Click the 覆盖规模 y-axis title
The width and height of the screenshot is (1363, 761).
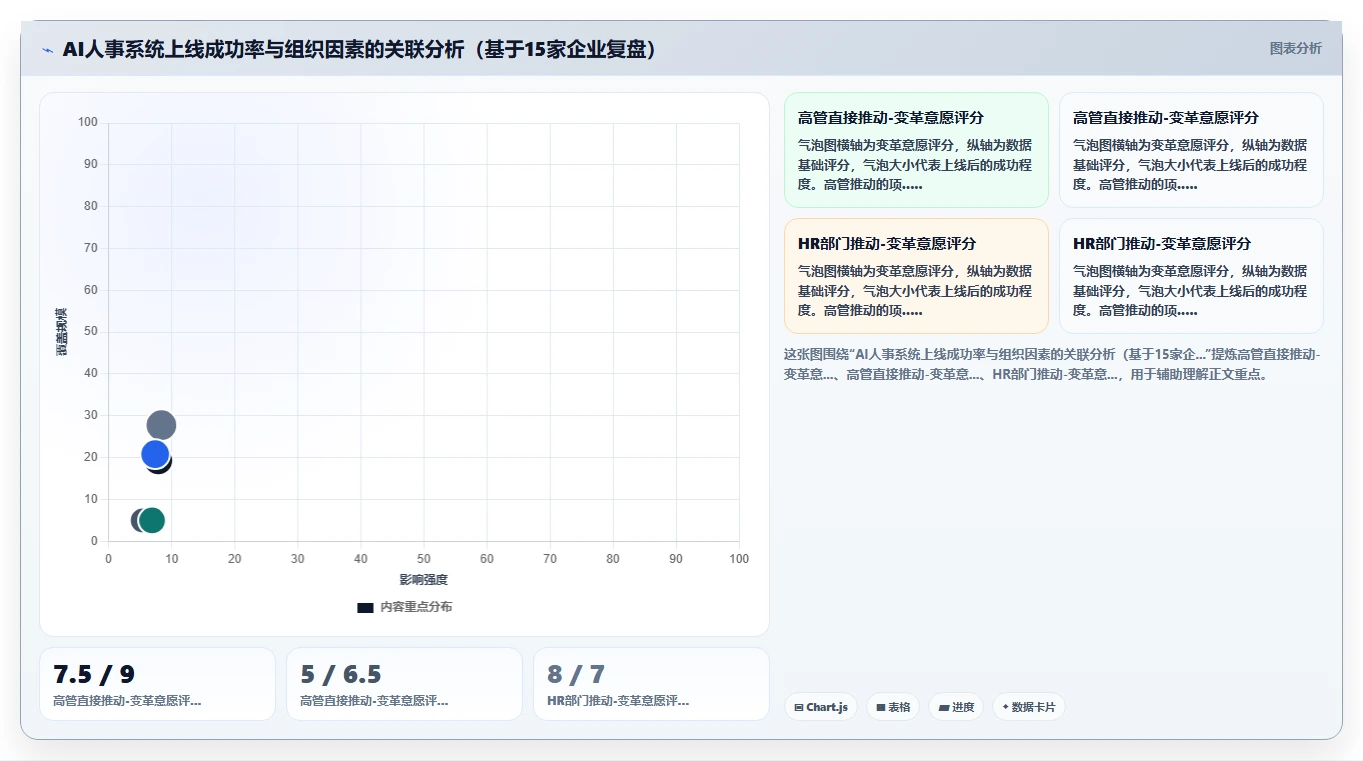[61, 332]
